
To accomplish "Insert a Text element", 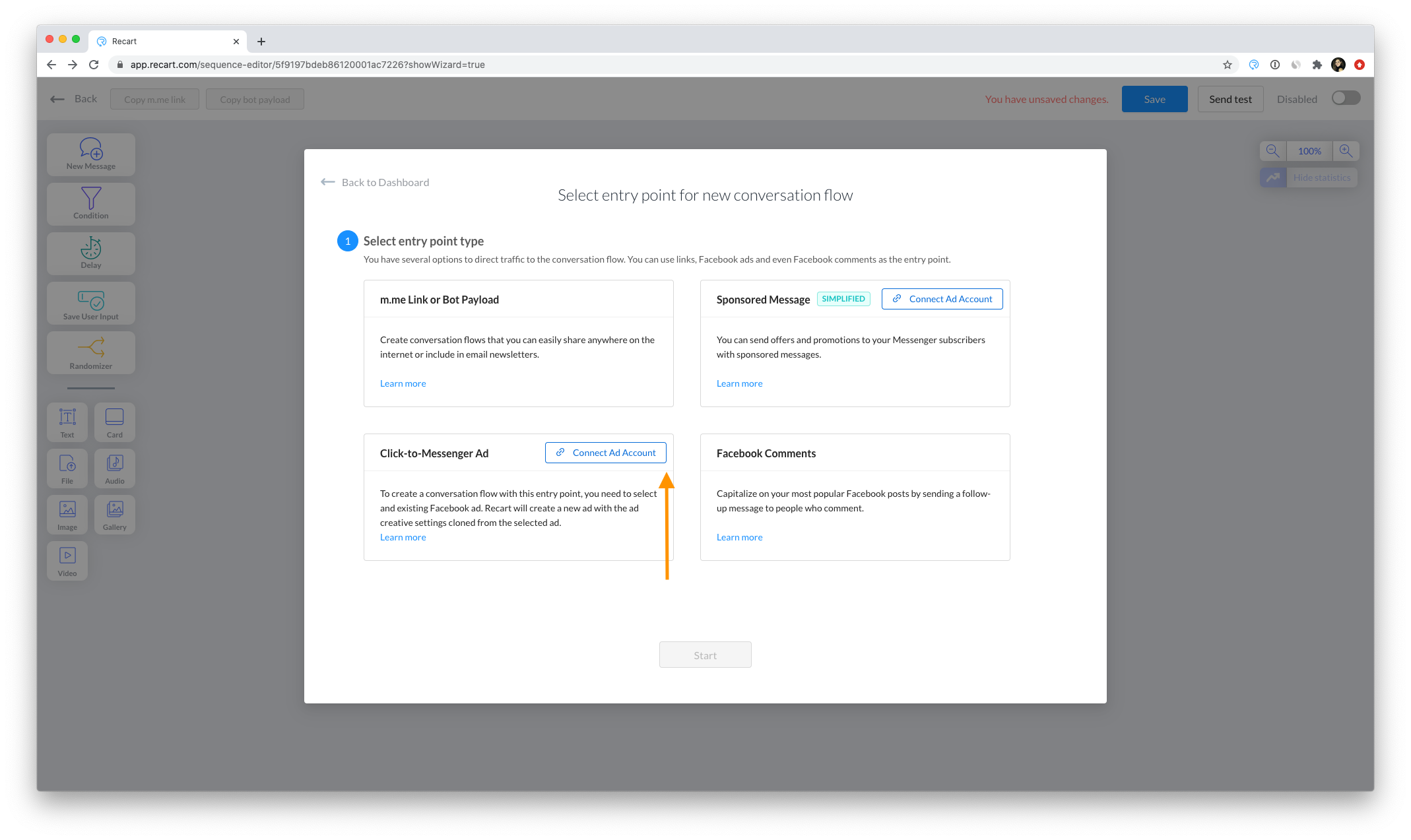I will [x=67, y=422].
